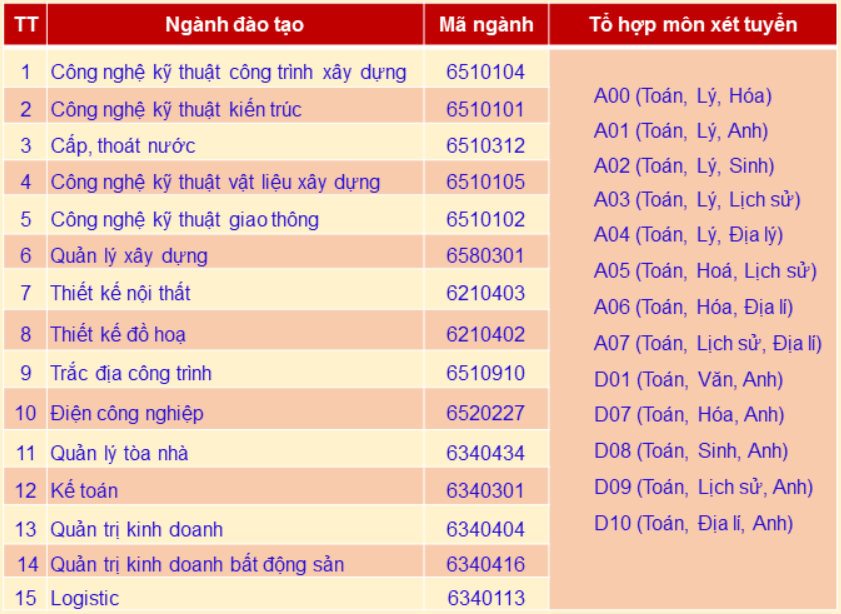Click 'A04 (Toán, Lý, Địa lý)' combination
The width and height of the screenshot is (841, 614).
tap(689, 235)
